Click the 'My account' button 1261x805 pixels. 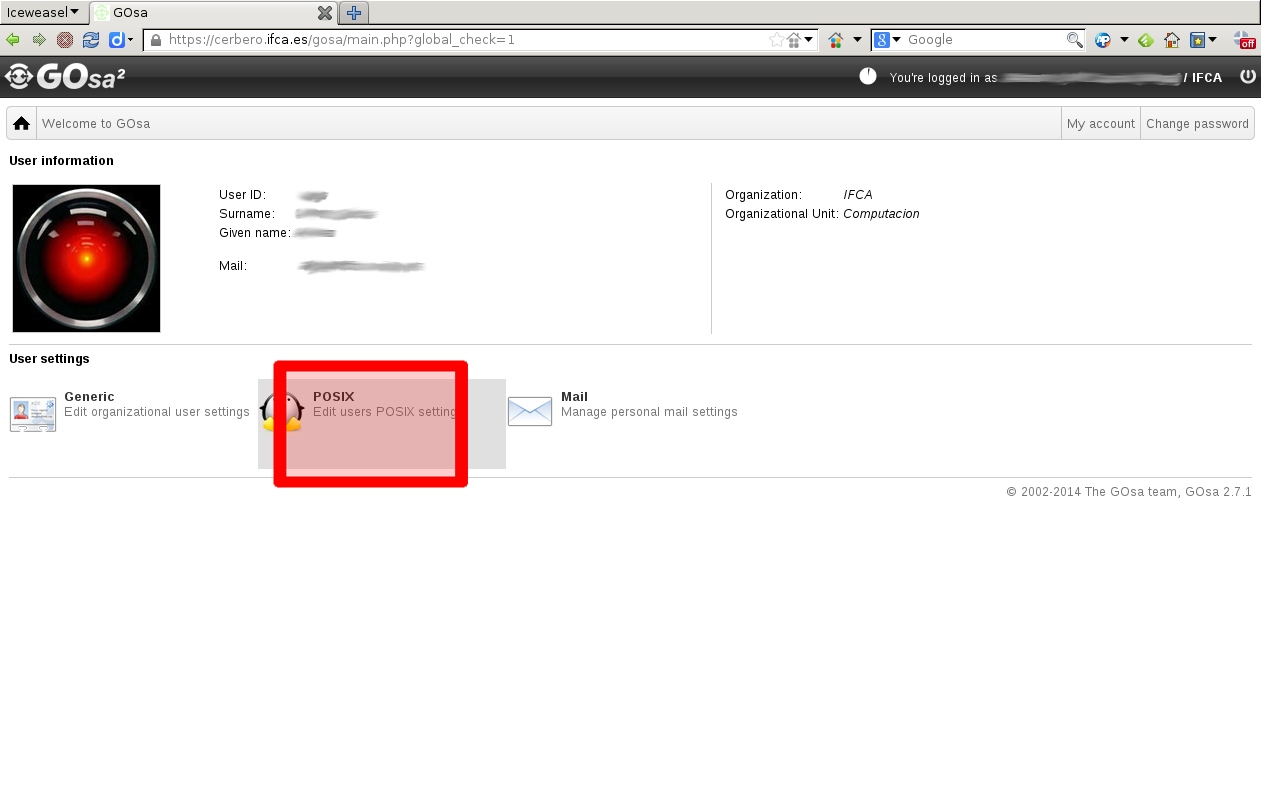pyautogui.click(x=1100, y=124)
